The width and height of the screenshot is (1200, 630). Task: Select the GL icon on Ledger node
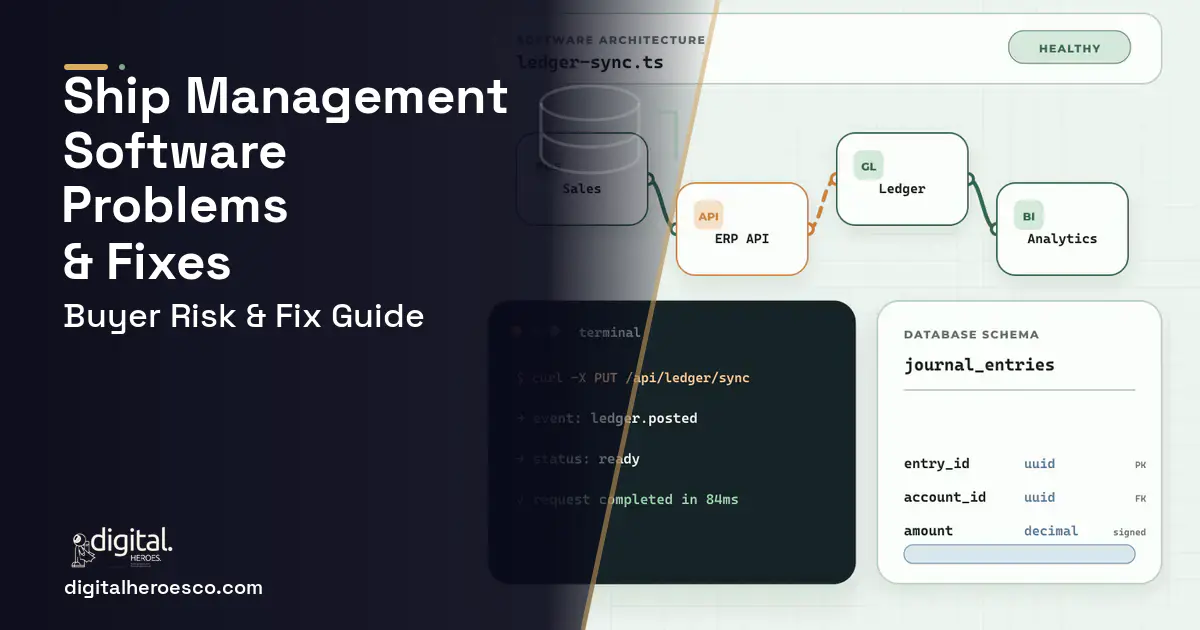pos(868,166)
